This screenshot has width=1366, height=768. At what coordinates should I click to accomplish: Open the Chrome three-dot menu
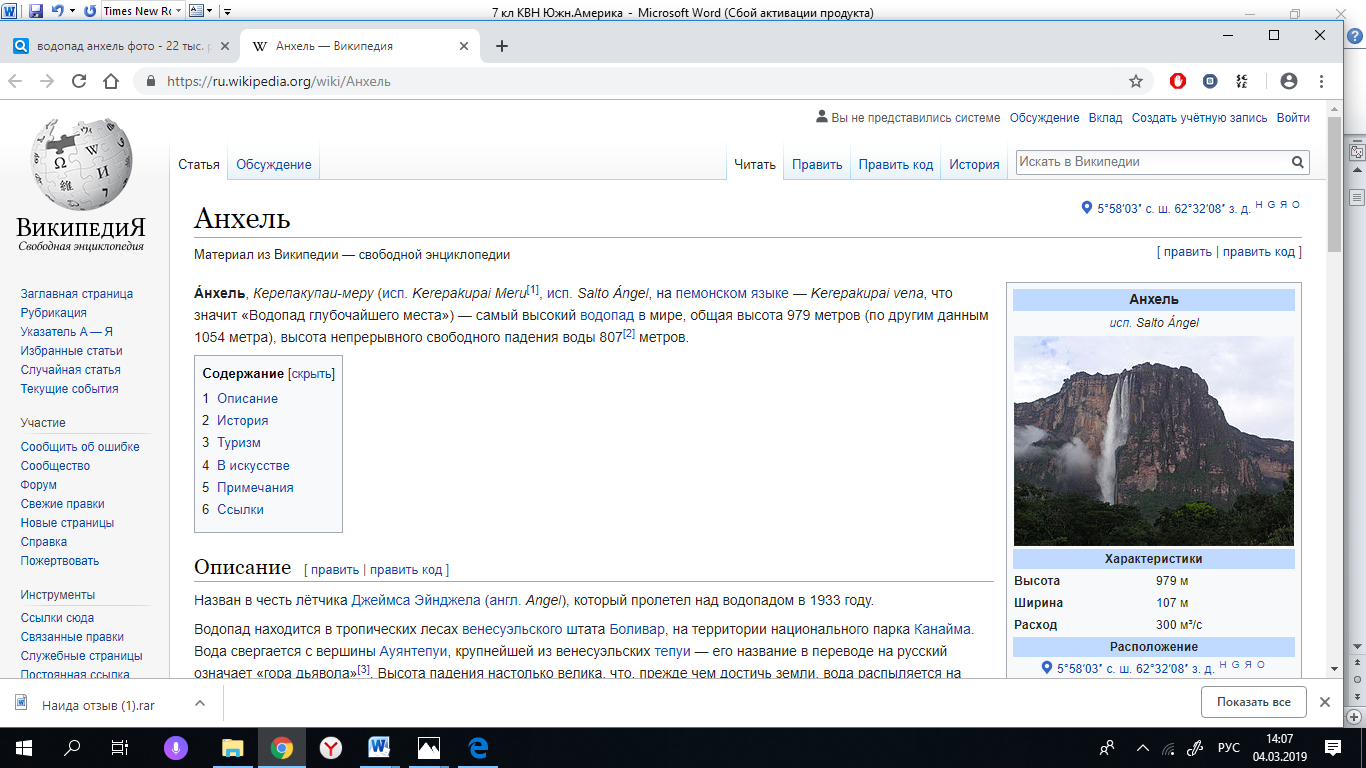[x=1321, y=81]
